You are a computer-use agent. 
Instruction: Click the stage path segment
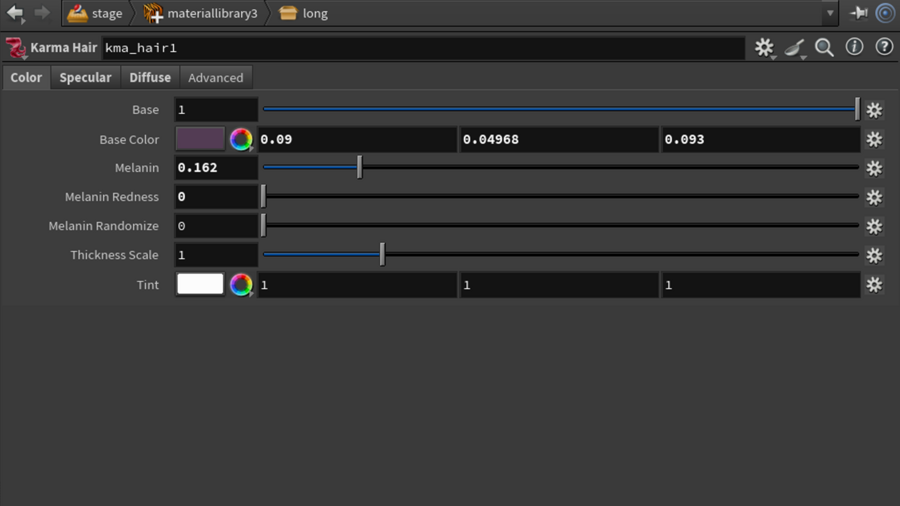tap(95, 13)
